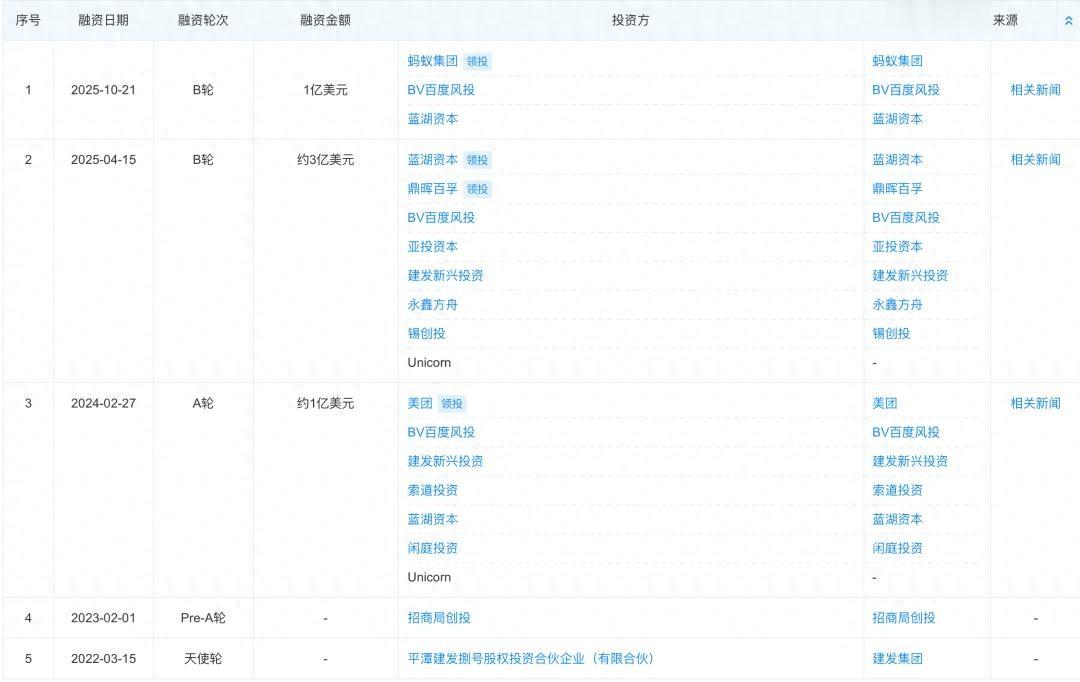Open BV百度风投 link in the 2025-10-21 round

438,90
